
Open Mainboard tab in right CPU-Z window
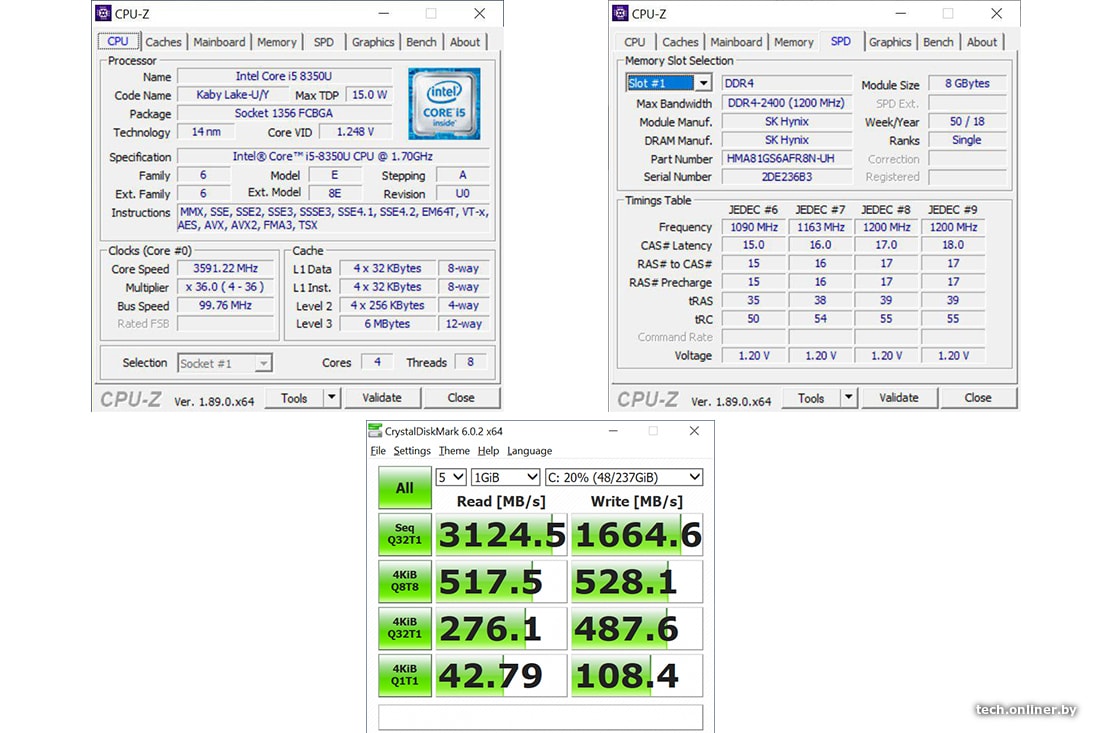coord(737,42)
